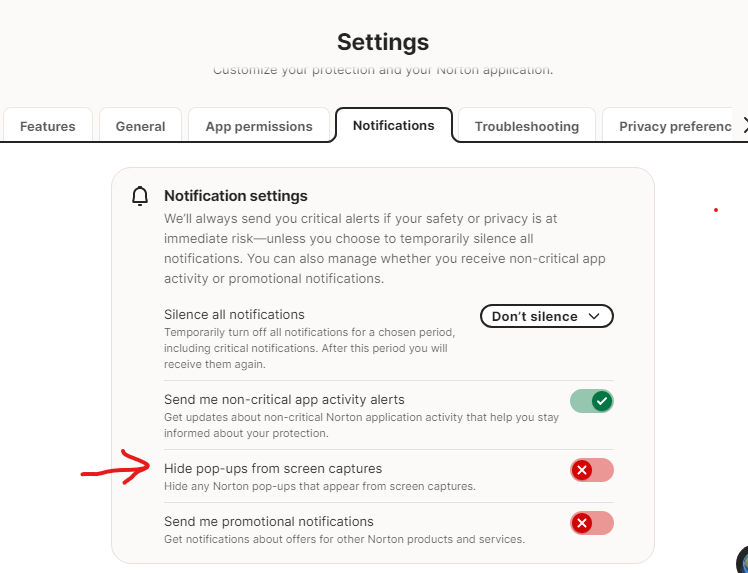Click the chevron in Don't silence dropdown
748x573 pixels.
[594, 316]
